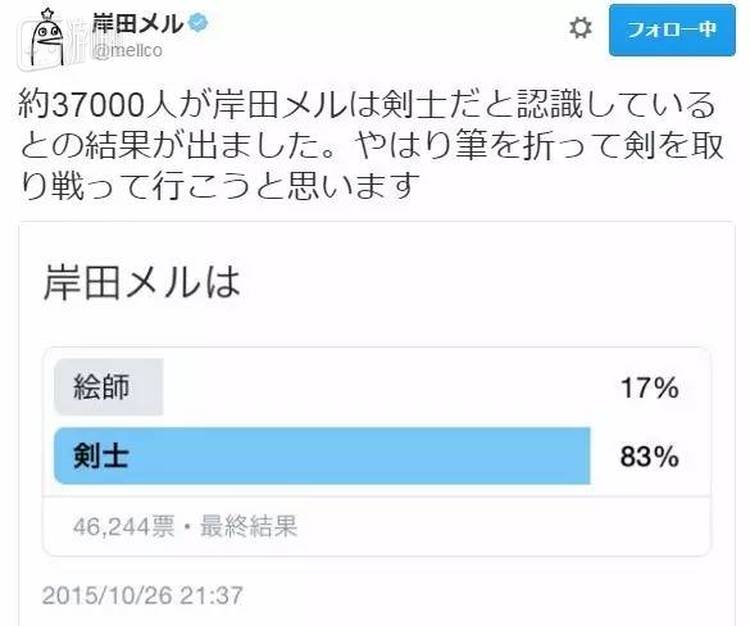Viewport: 750px width, 626px height.
Task: Click 岸田メル's profile avatar picture
Action: pos(43,38)
